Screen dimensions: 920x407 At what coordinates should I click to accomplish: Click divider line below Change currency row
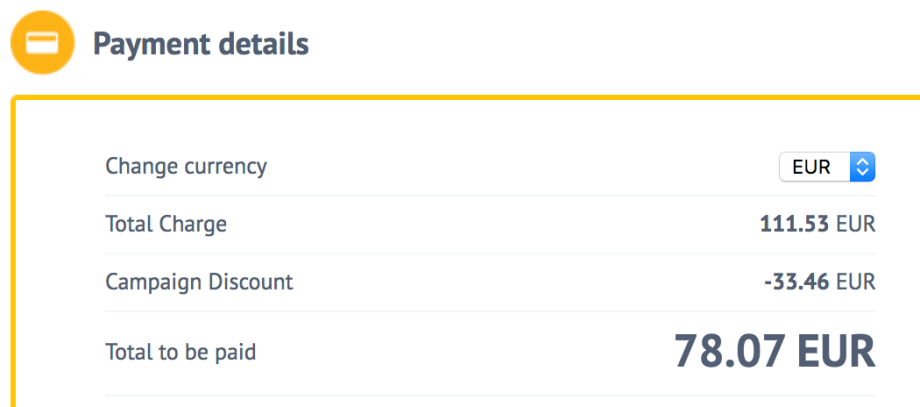click(490, 195)
